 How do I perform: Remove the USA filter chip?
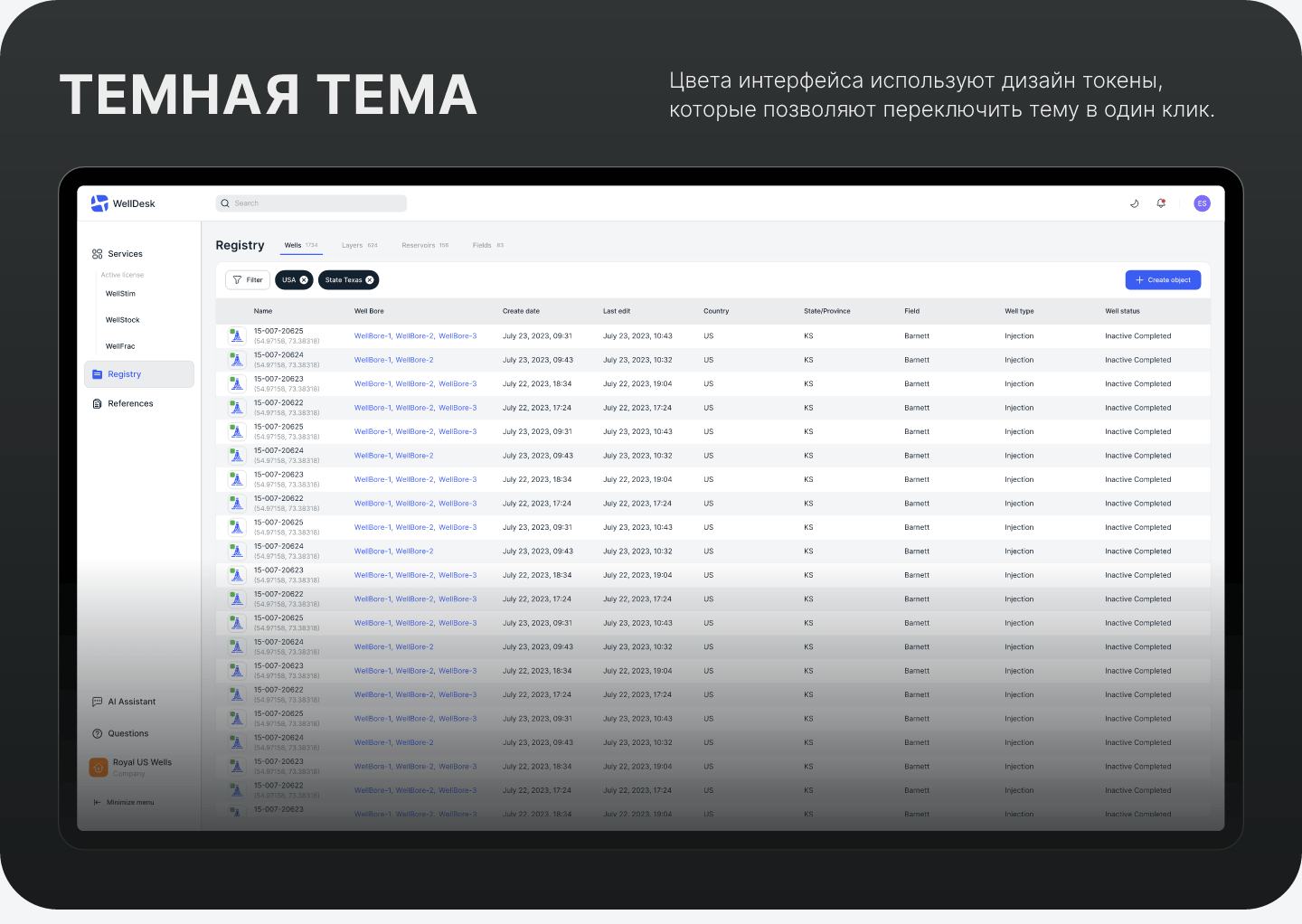[x=304, y=280]
